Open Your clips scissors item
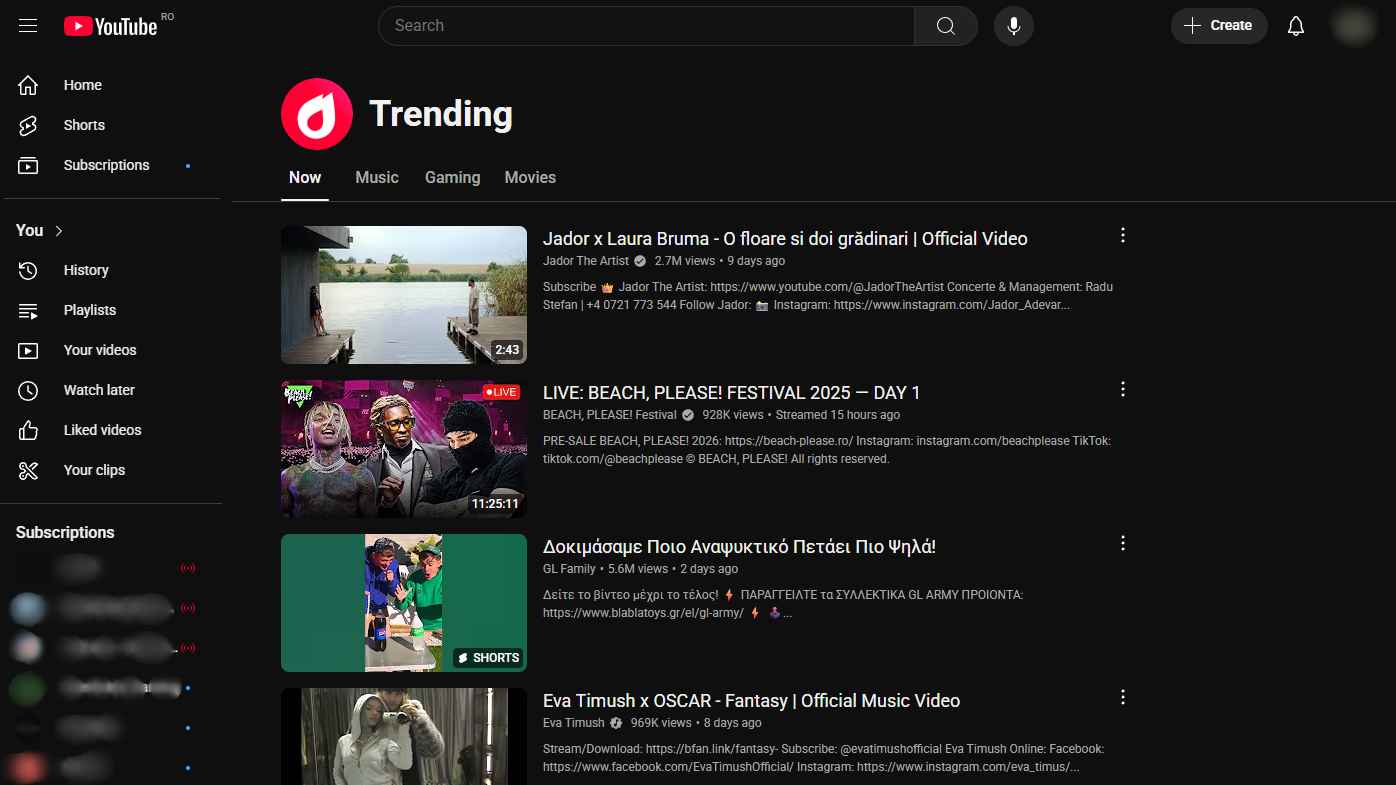 (x=94, y=470)
